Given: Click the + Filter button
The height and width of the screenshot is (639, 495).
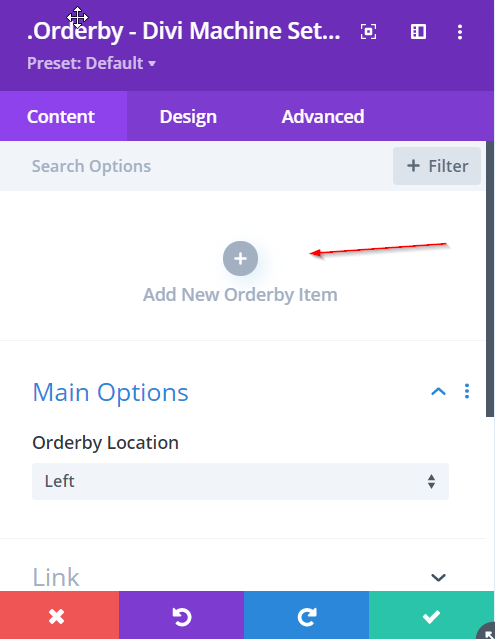Looking at the screenshot, I should pos(437,166).
